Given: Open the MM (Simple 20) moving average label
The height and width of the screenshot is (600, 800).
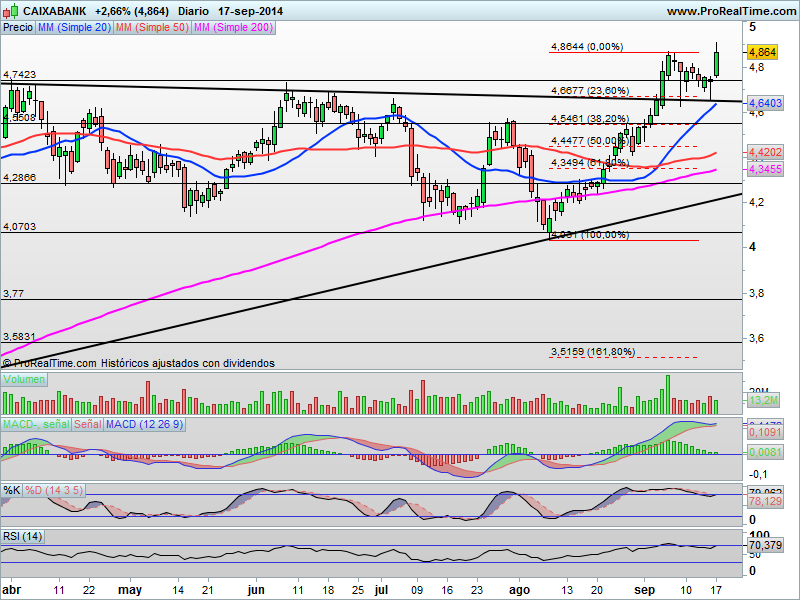Looking at the screenshot, I should (x=74, y=28).
